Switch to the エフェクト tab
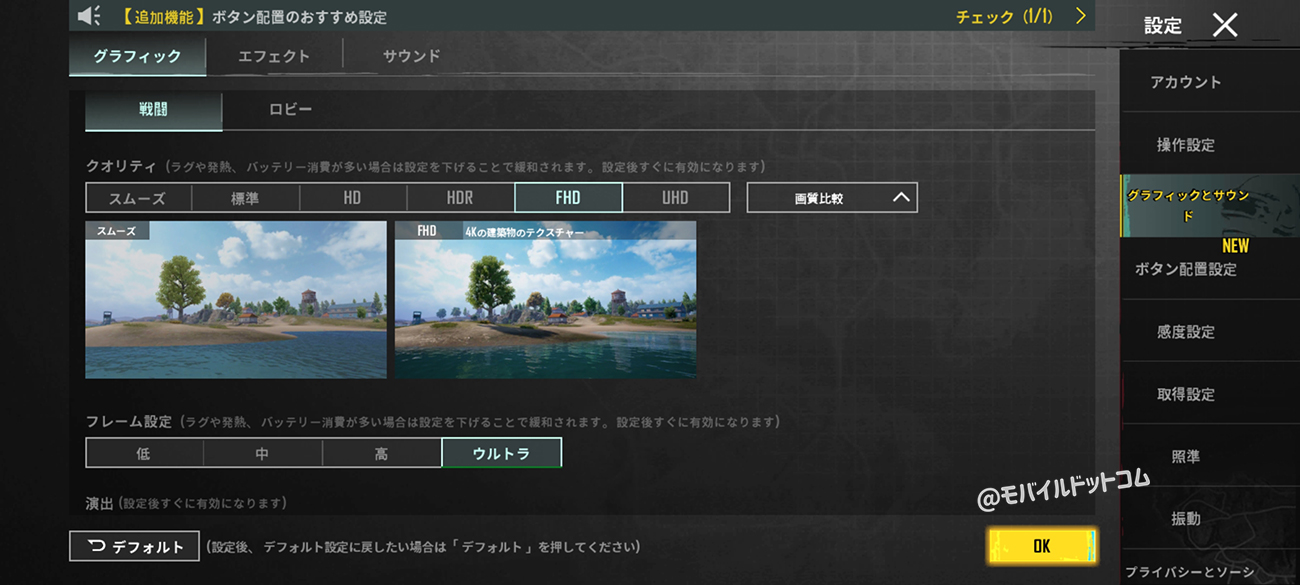 coord(274,56)
